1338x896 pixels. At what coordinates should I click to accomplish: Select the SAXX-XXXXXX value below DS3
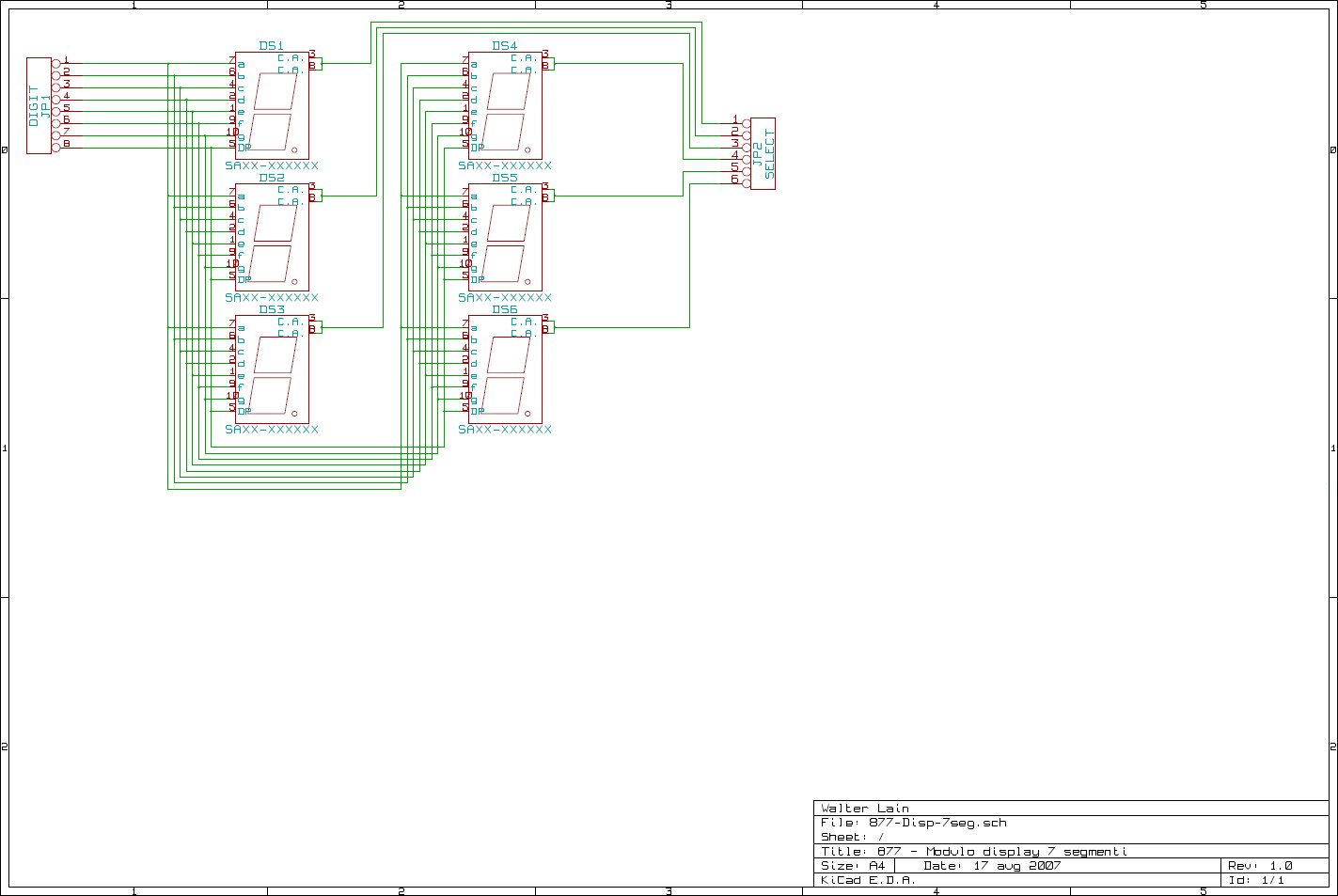coord(272,429)
